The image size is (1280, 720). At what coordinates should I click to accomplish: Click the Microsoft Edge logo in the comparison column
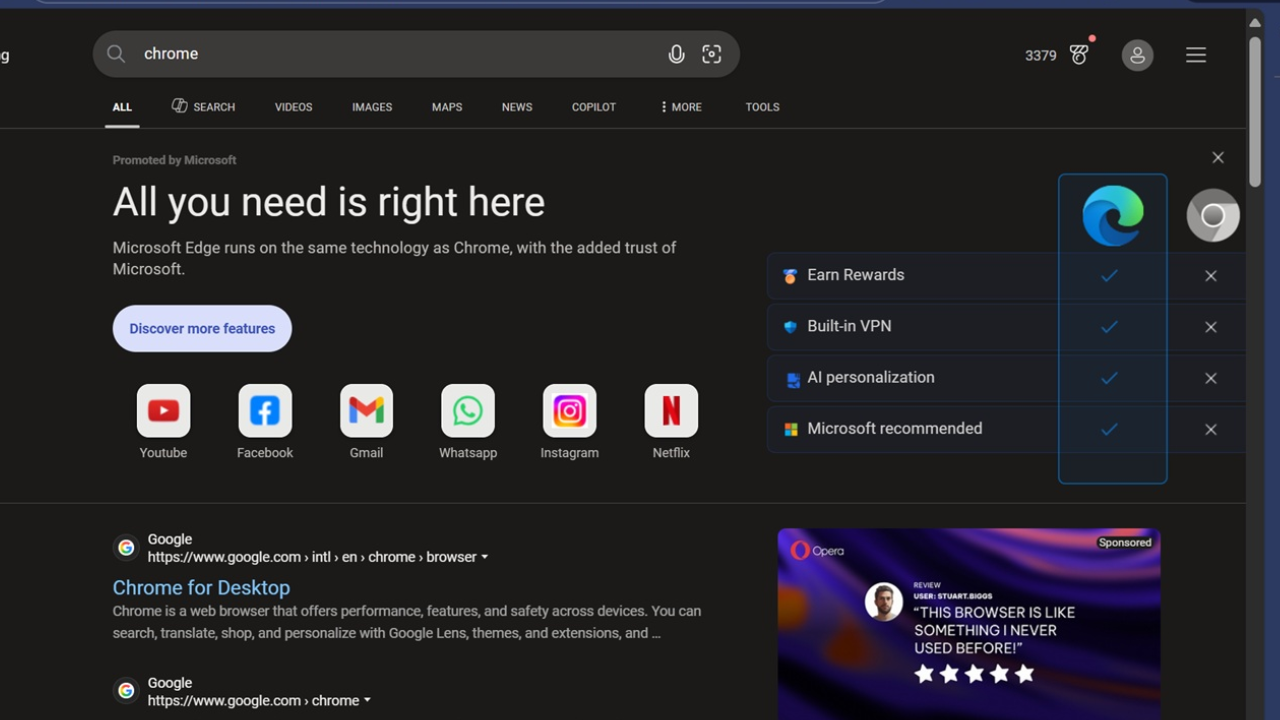(x=1112, y=214)
